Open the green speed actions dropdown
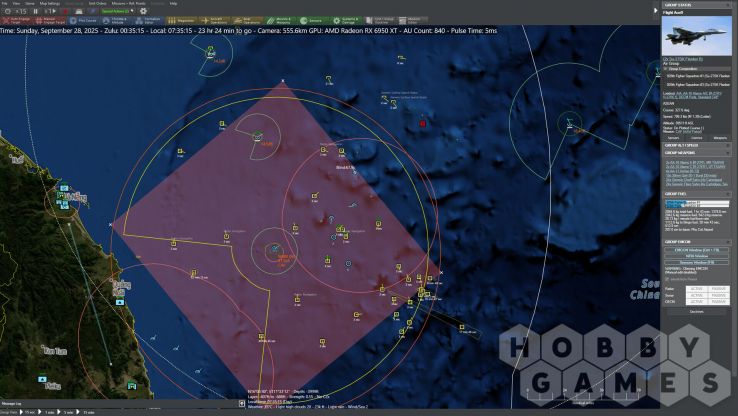Screen dimensions: 738x416 tap(117, 11)
